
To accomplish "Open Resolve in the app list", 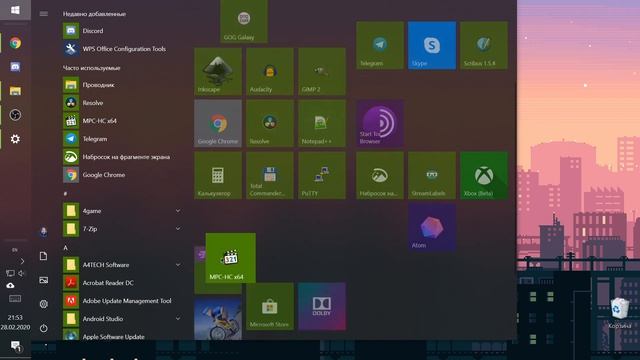I will 122,103.
